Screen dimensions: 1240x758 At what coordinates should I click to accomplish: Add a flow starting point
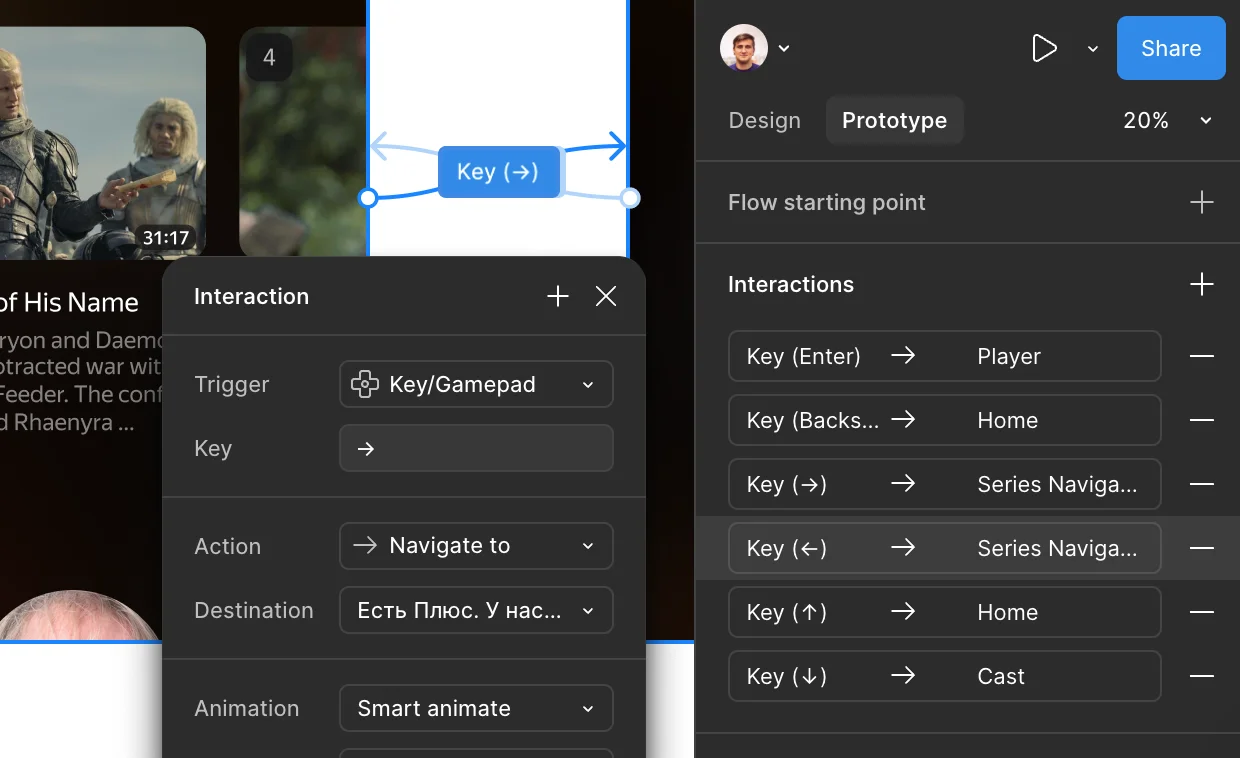1202,202
